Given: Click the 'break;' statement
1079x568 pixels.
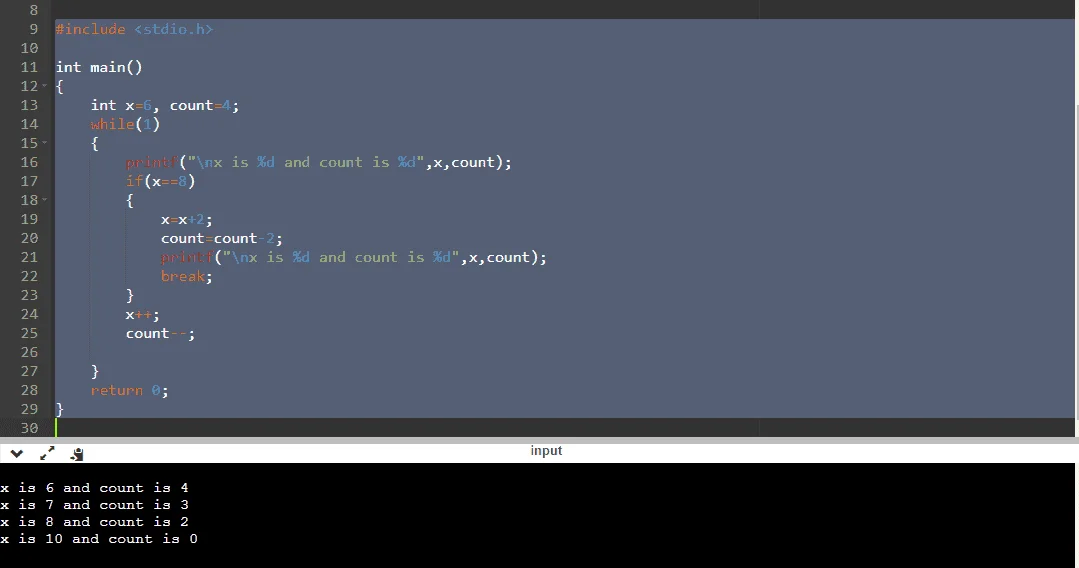Looking at the screenshot, I should tap(186, 276).
